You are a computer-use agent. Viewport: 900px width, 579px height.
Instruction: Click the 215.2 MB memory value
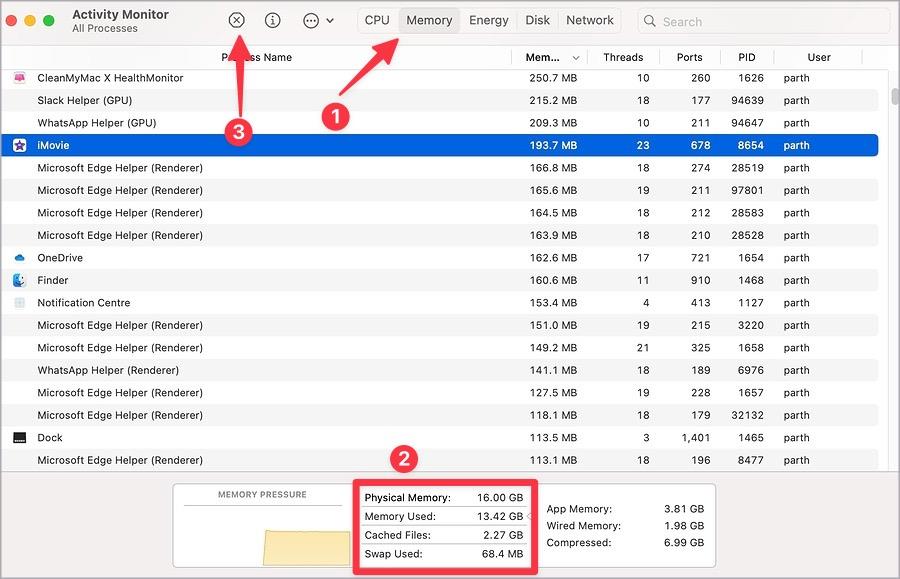(553, 100)
